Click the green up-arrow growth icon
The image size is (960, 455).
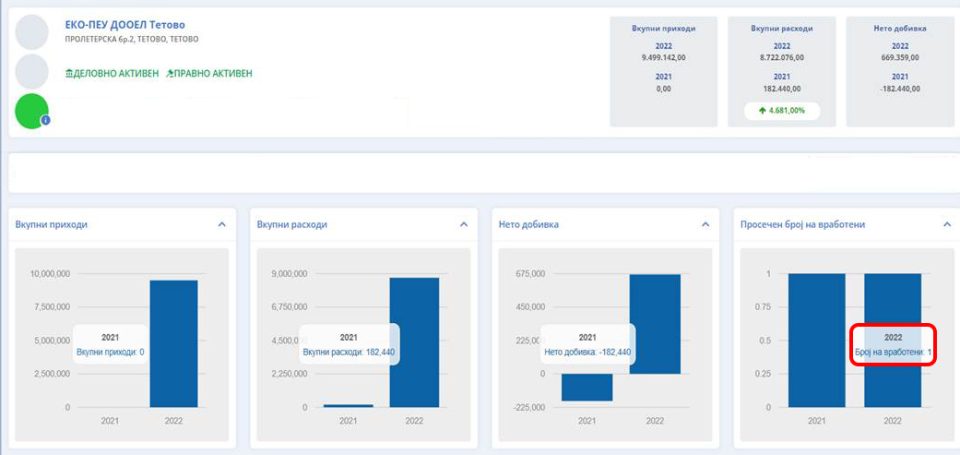[x=761, y=111]
